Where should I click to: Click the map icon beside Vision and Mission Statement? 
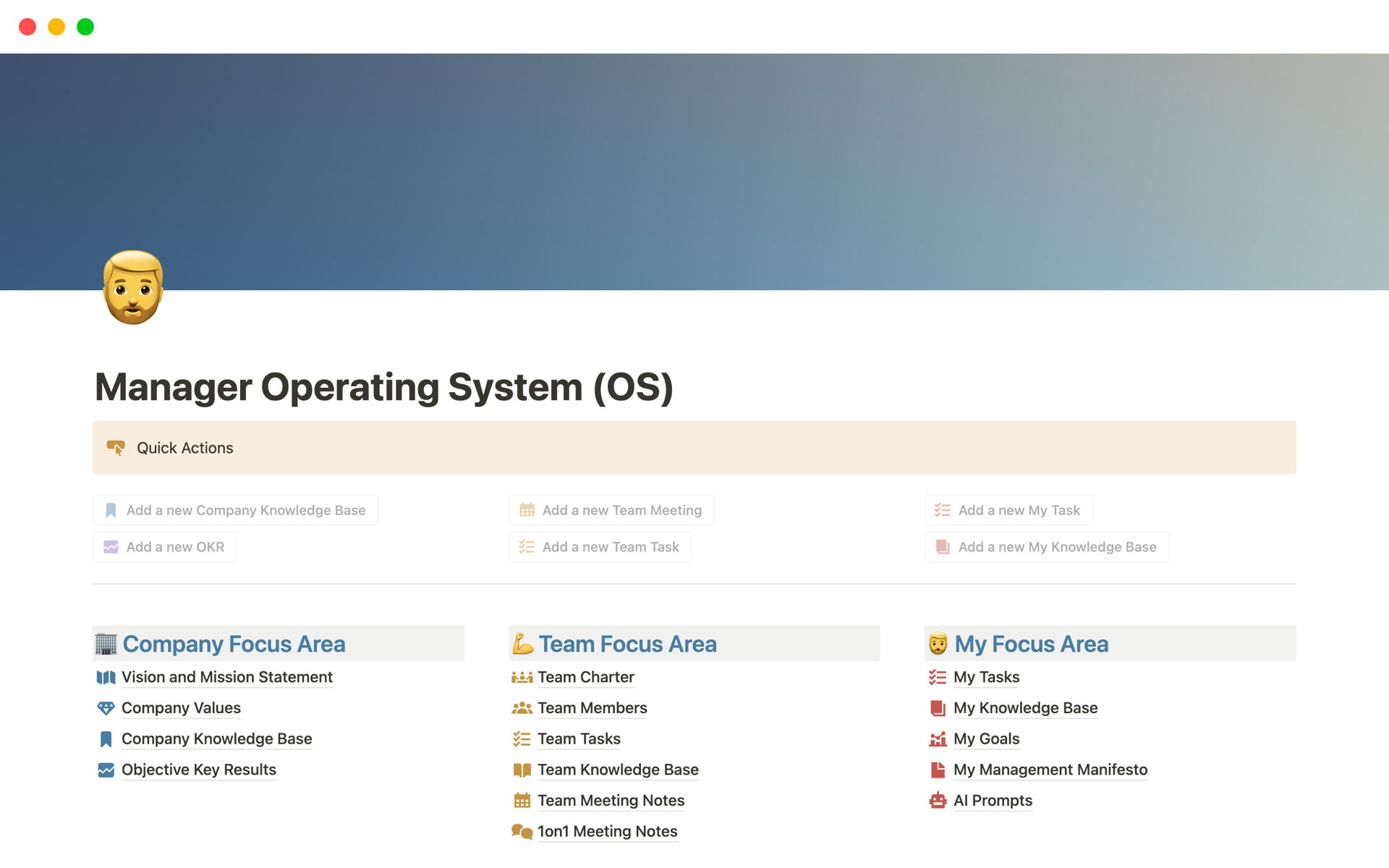106,678
